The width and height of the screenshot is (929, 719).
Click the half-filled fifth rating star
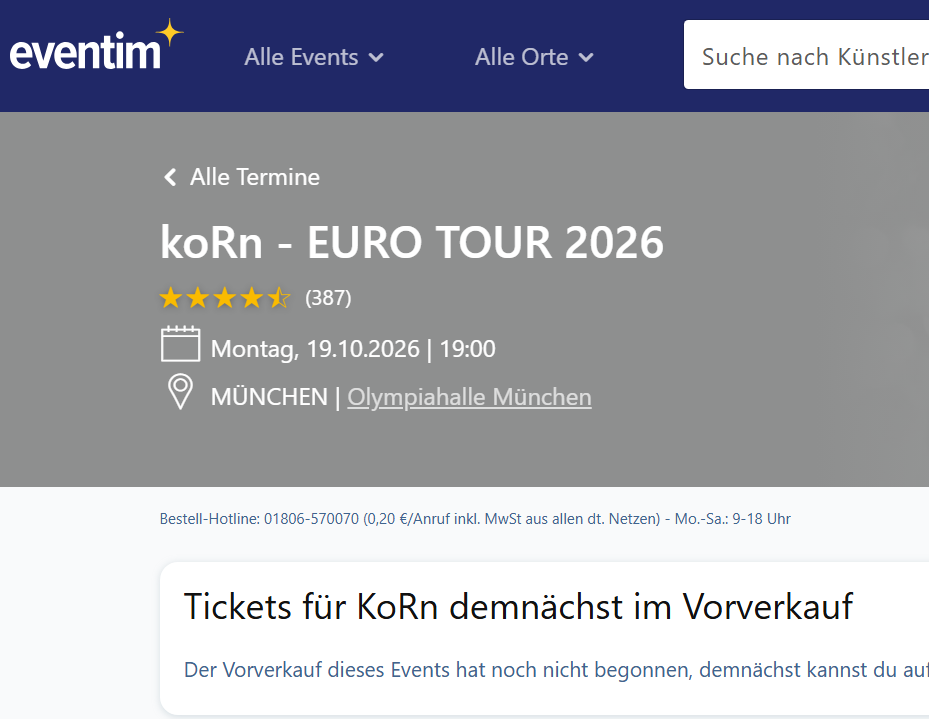click(279, 297)
